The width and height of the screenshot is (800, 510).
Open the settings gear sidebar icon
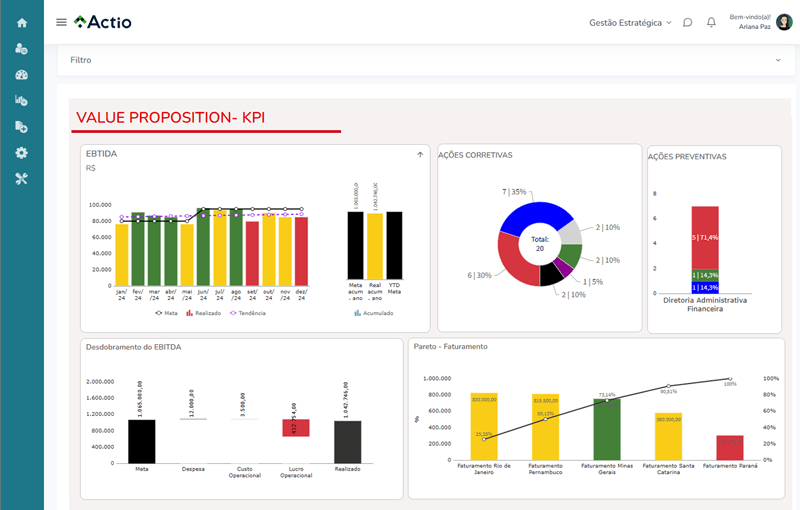coord(21,152)
